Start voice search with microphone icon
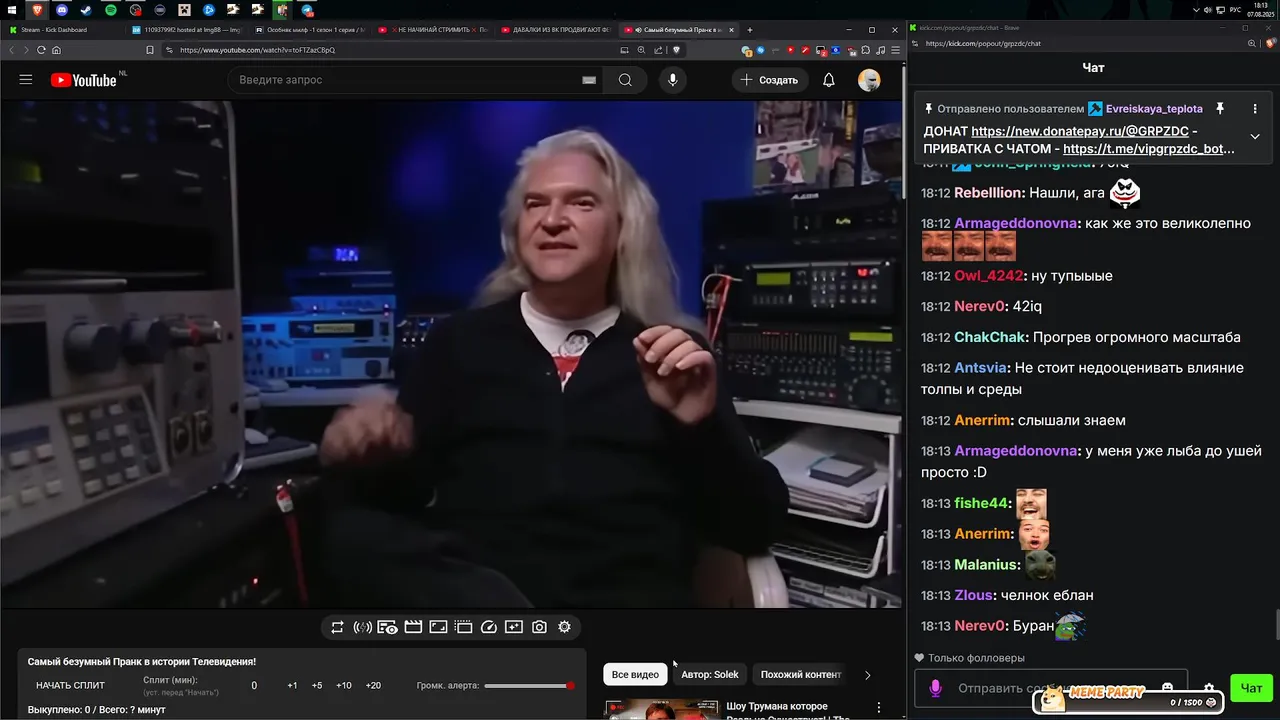The image size is (1280, 720). click(672, 80)
